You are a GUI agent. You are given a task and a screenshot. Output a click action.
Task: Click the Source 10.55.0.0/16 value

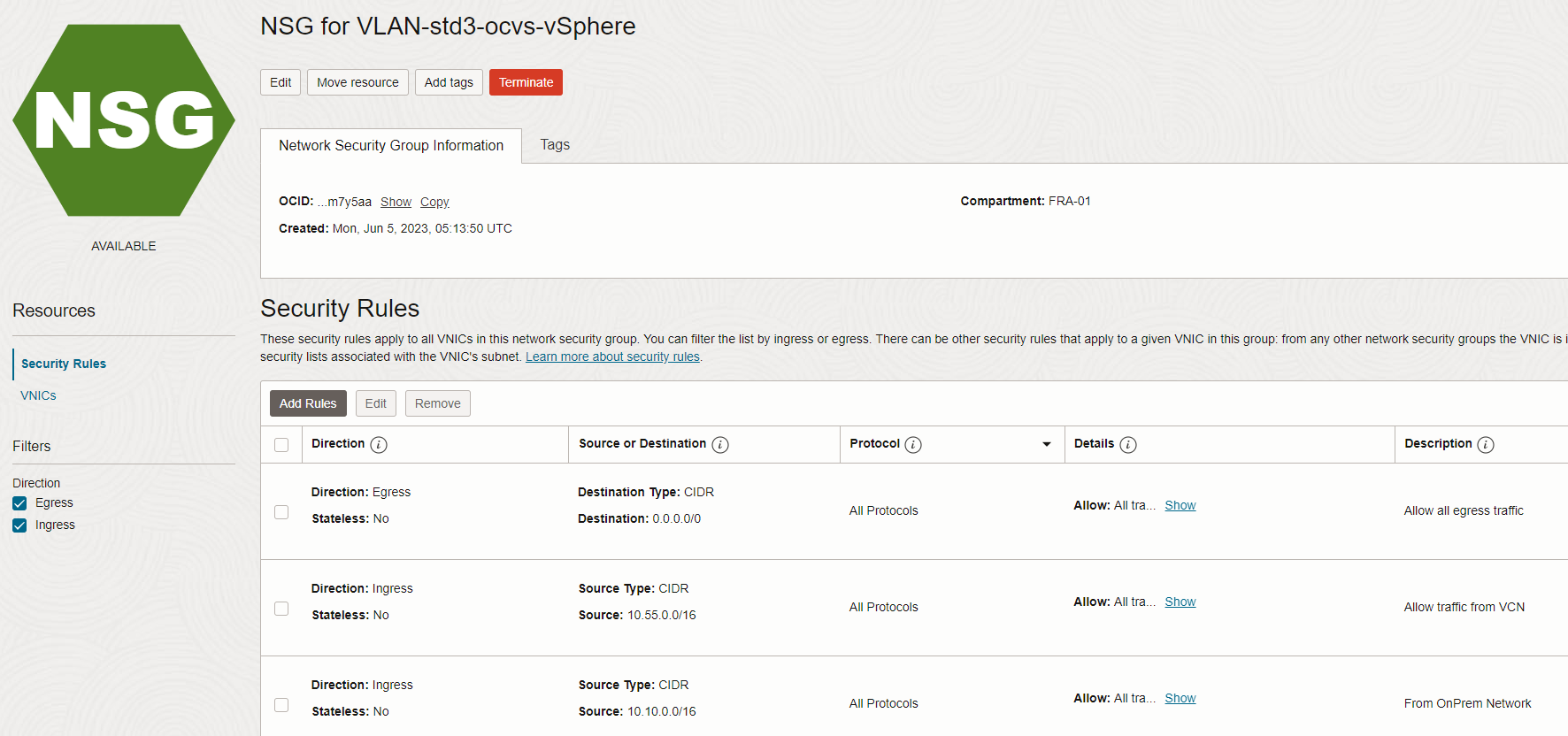[662, 615]
